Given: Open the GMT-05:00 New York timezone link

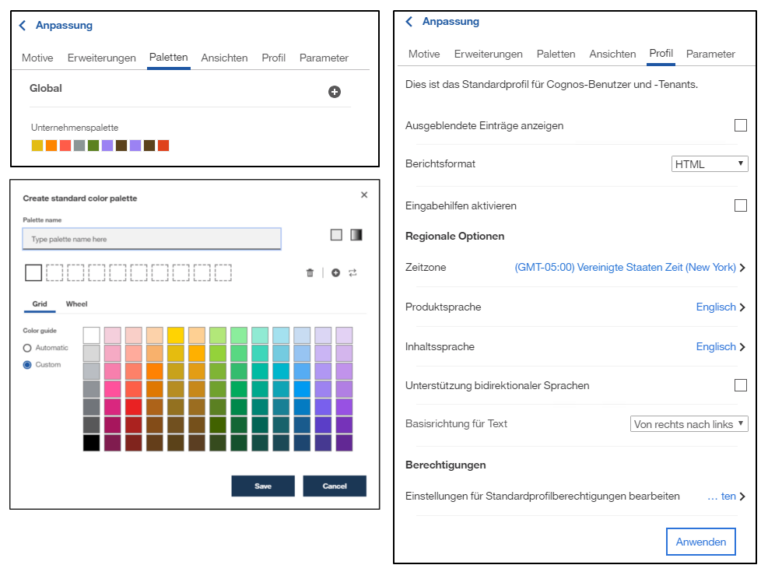Looking at the screenshot, I should click(x=625, y=267).
